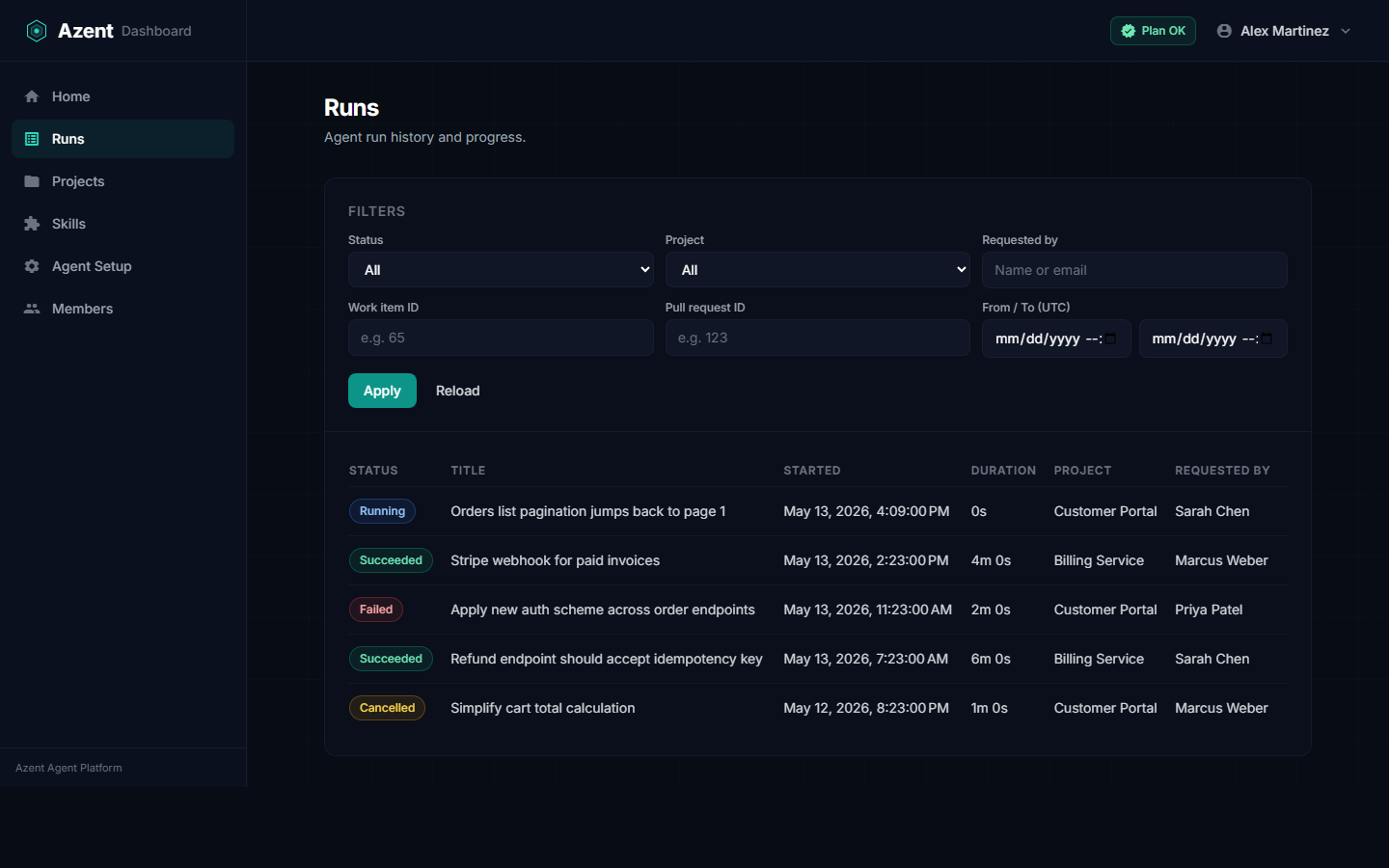Click the PROJECT column header
Screen dimensions: 1389x868
1082,471
